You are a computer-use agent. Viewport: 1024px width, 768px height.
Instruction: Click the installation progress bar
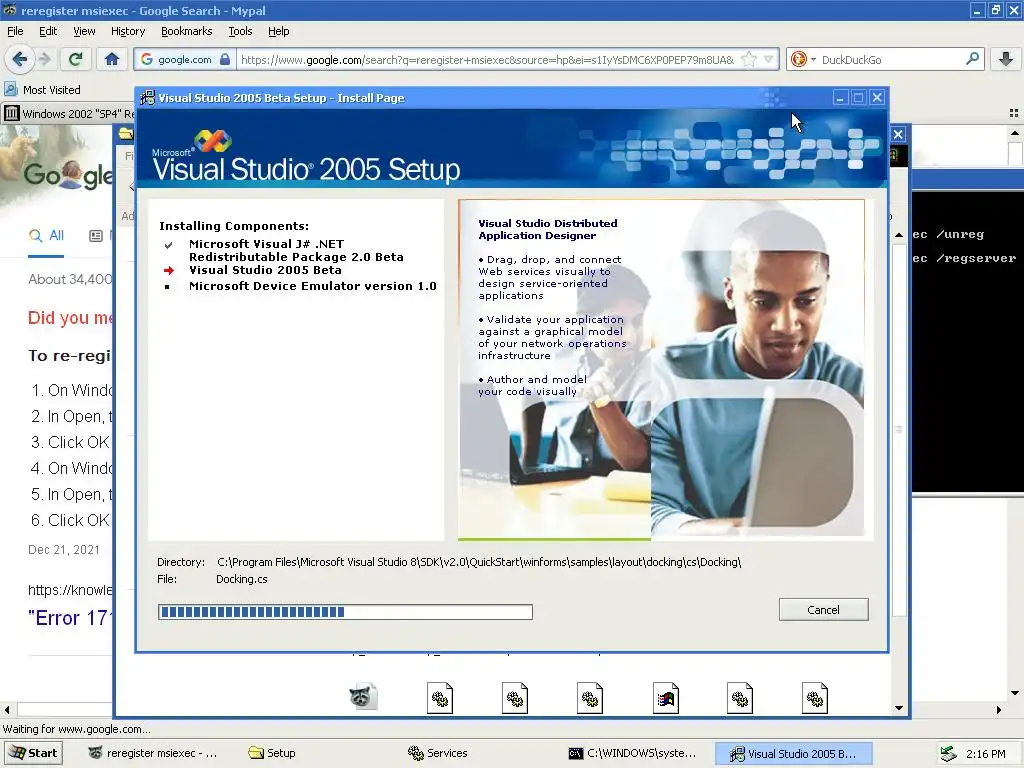pyautogui.click(x=345, y=611)
